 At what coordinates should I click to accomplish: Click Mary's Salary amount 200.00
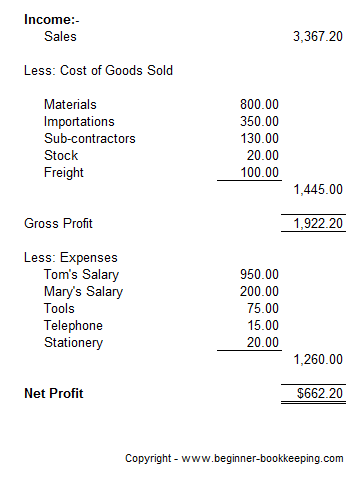pyautogui.click(x=259, y=292)
